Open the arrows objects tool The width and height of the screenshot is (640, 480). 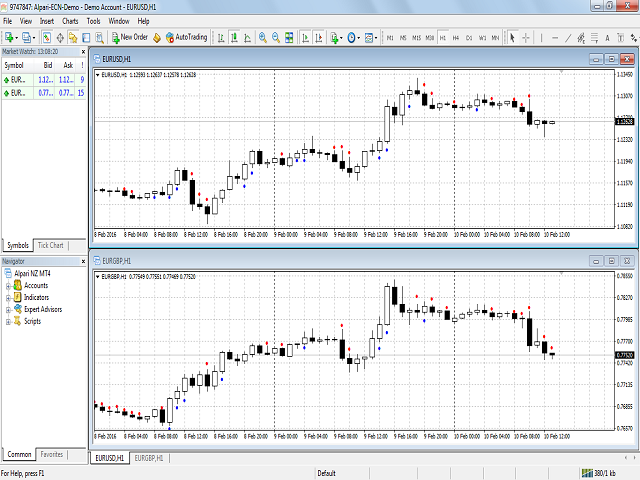coord(633,38)
